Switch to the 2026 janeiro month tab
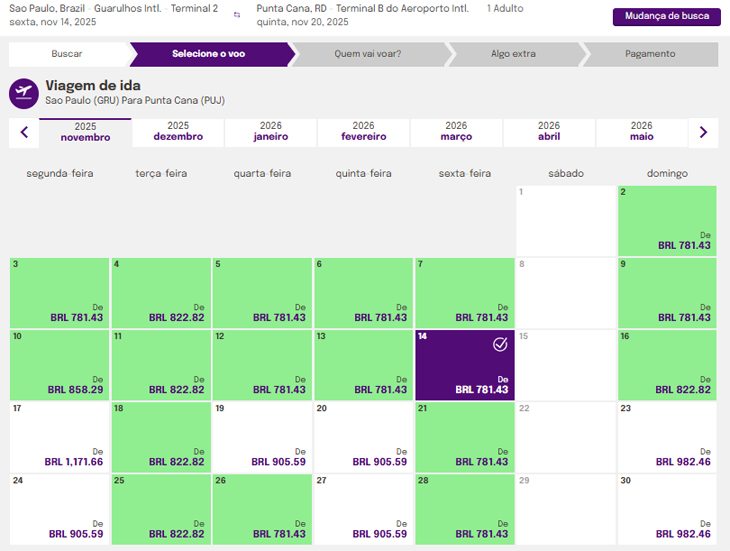This screenshot has height=551, width=730. [271, 132]
